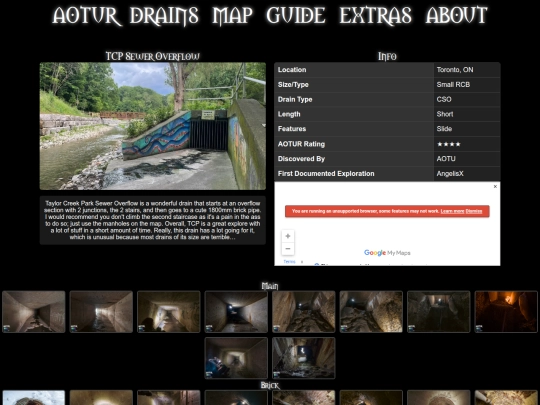Open first Main gallery thumbnail

34,312
